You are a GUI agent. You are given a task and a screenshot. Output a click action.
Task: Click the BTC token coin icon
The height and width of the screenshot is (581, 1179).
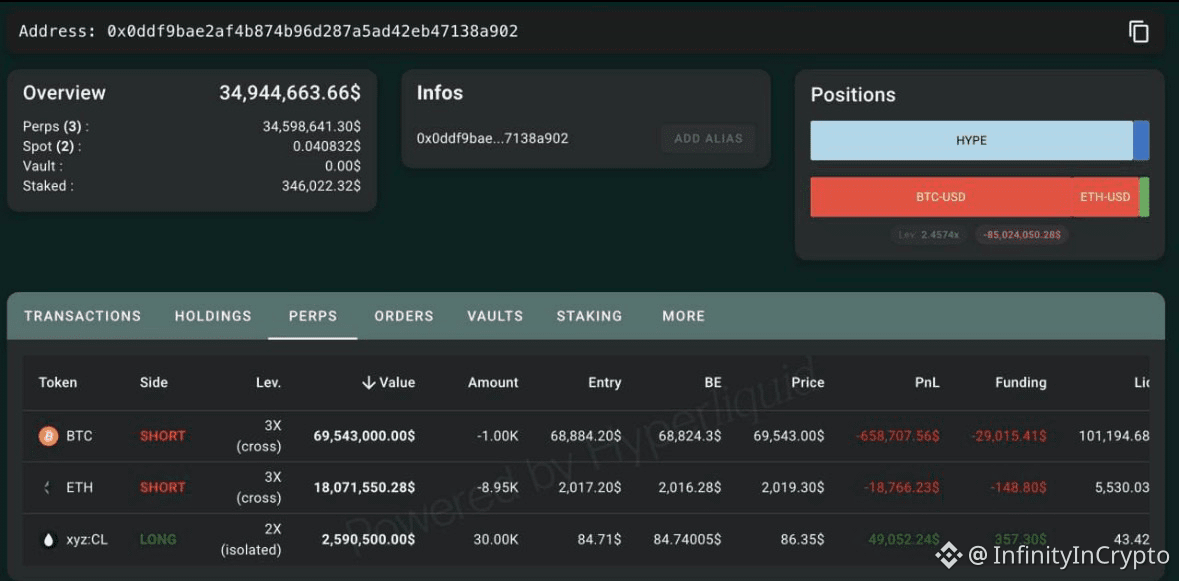[x=48, y=436]
